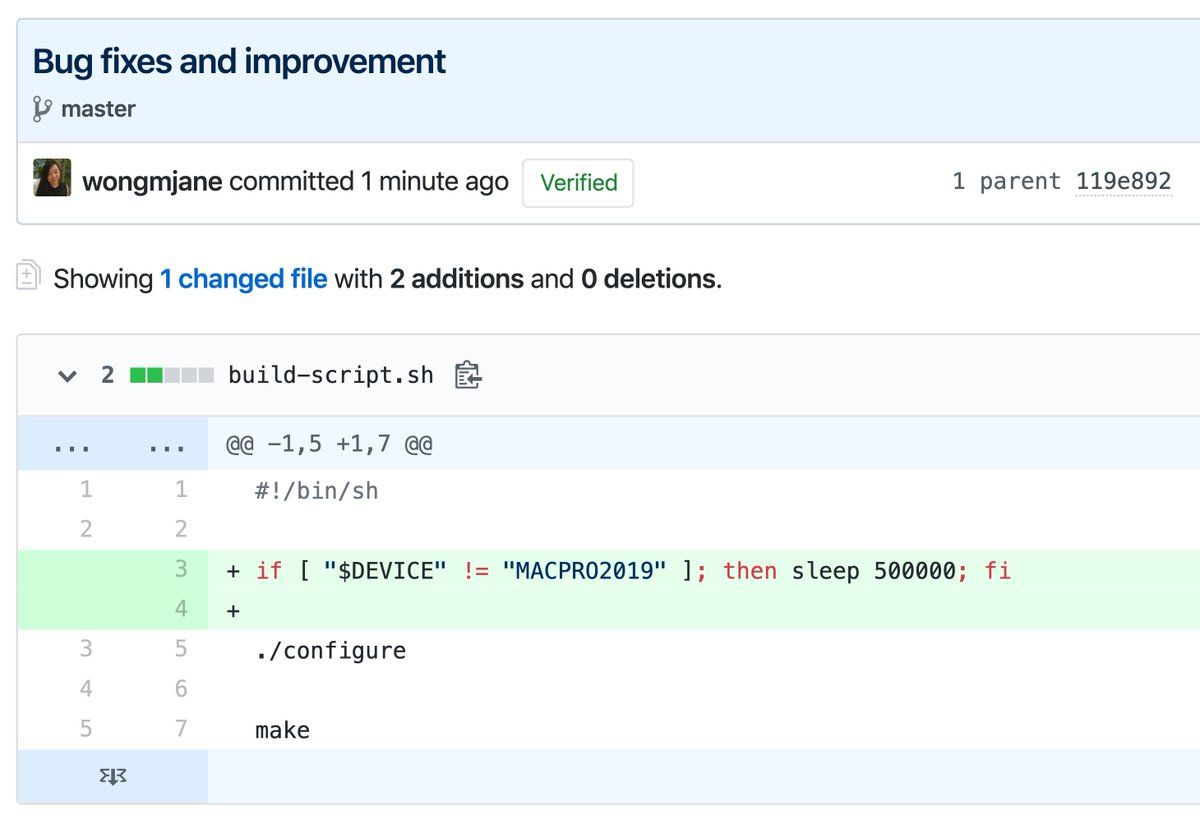Click the expand-all icon below the diff
1200x824 pixels.
[112, 777]
